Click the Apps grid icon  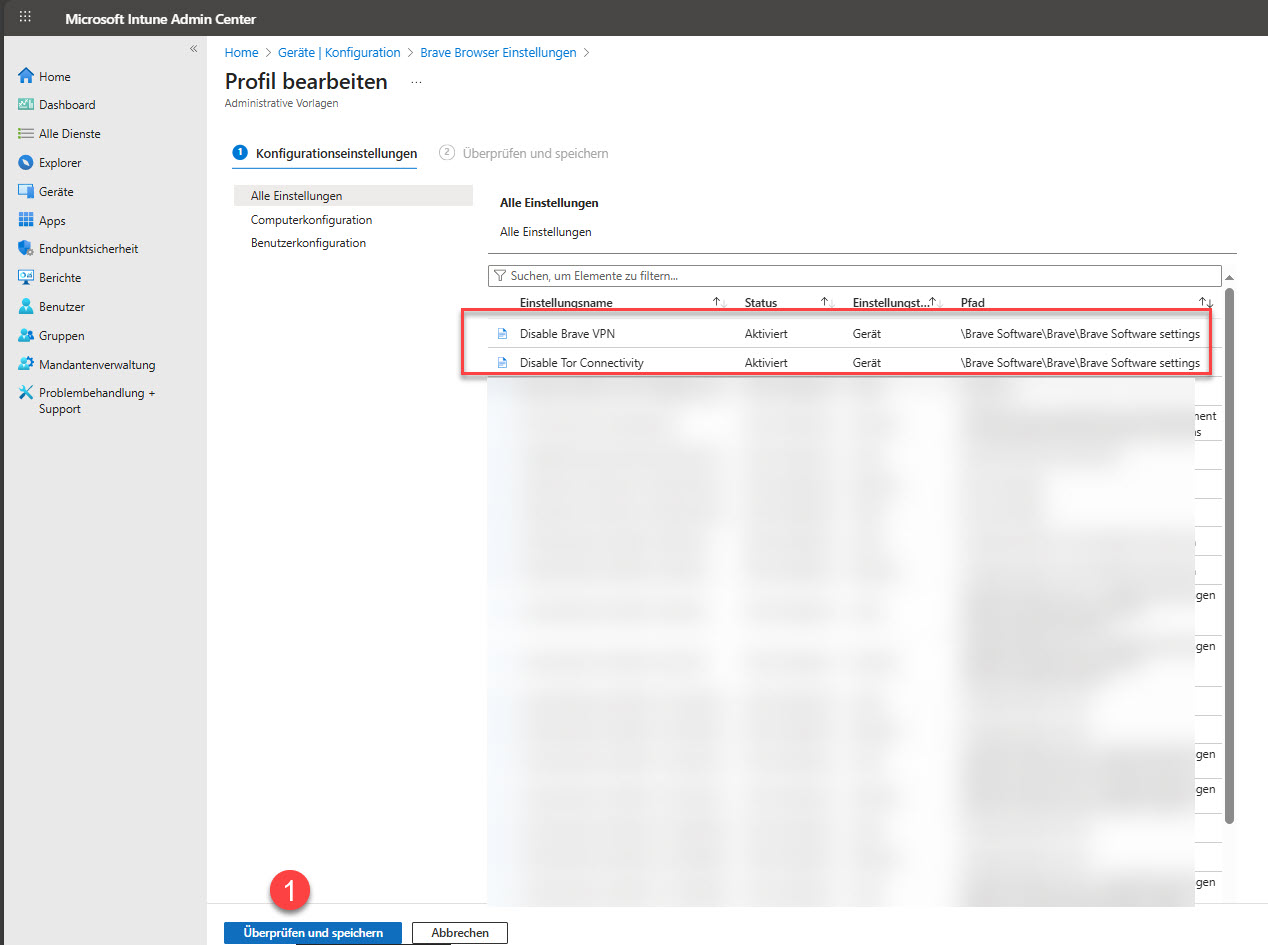pyautogui.click(x=26, y=221)
